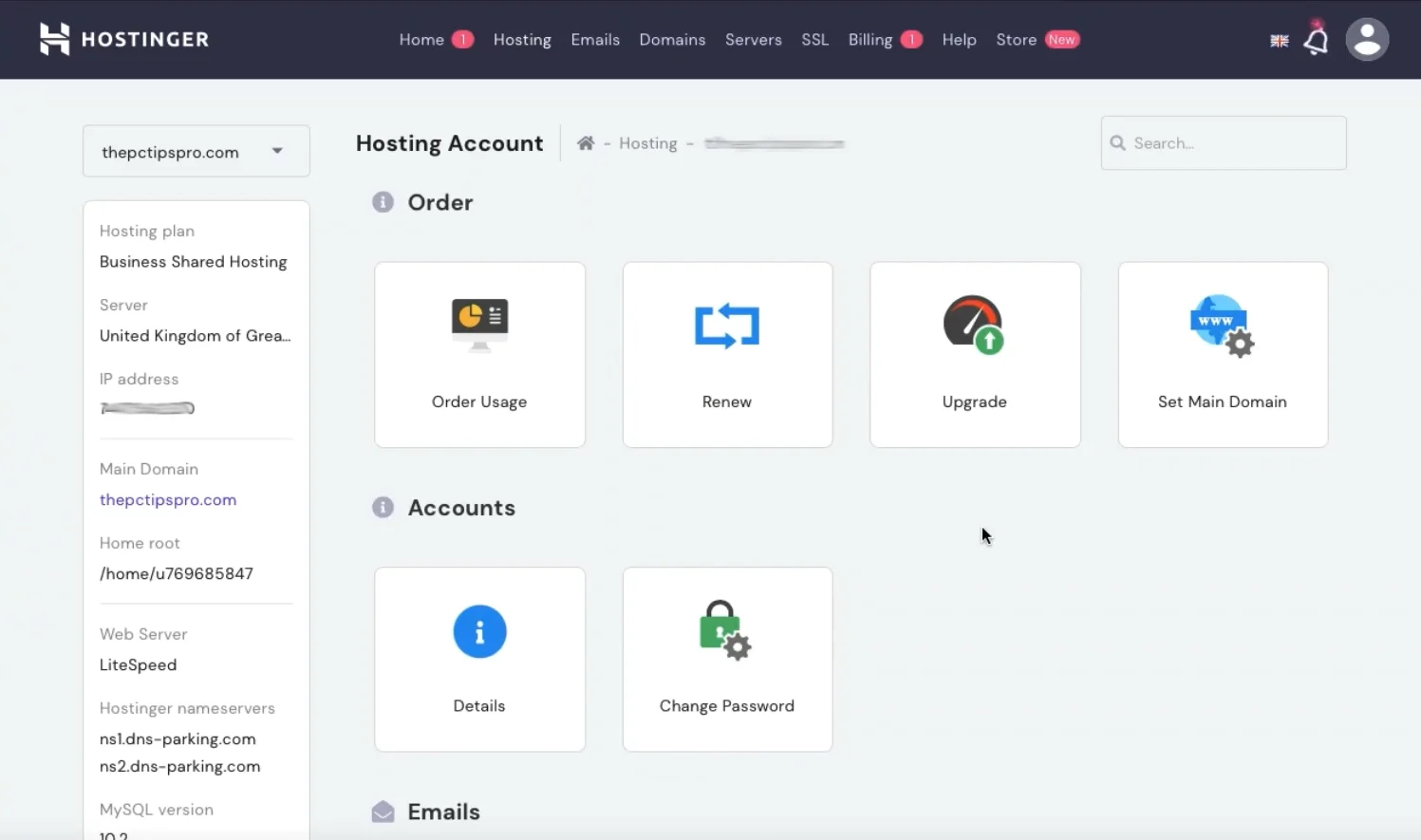Open the SSL navigation item

814,40
